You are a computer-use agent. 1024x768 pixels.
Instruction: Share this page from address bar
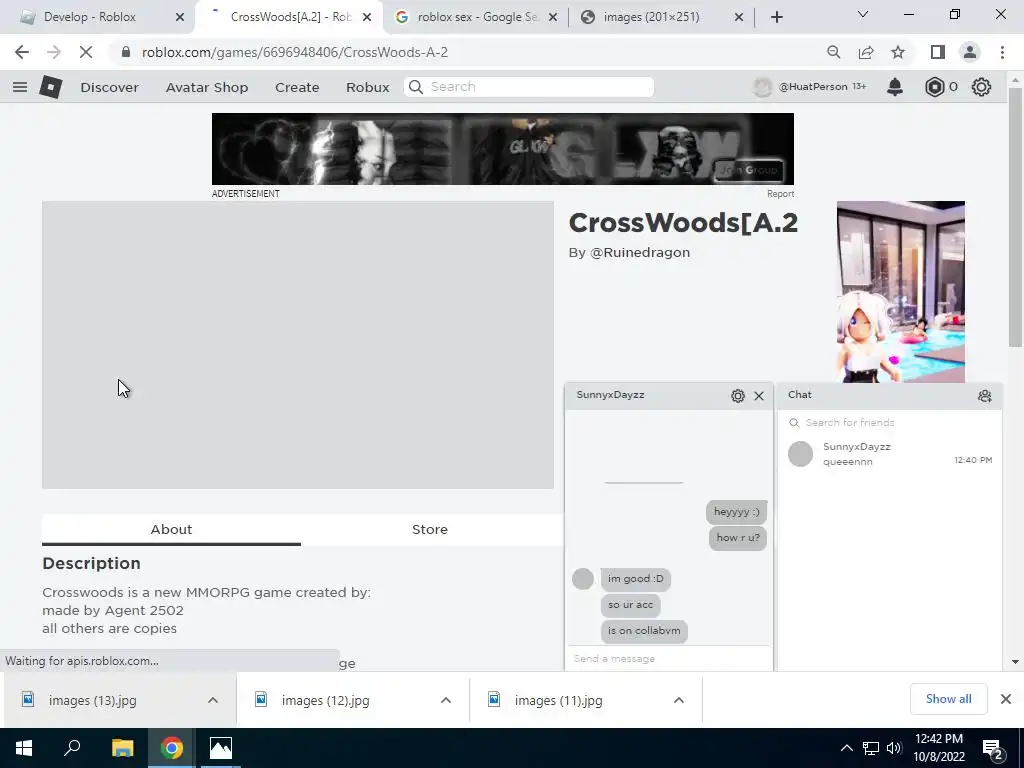pos(866,52)
